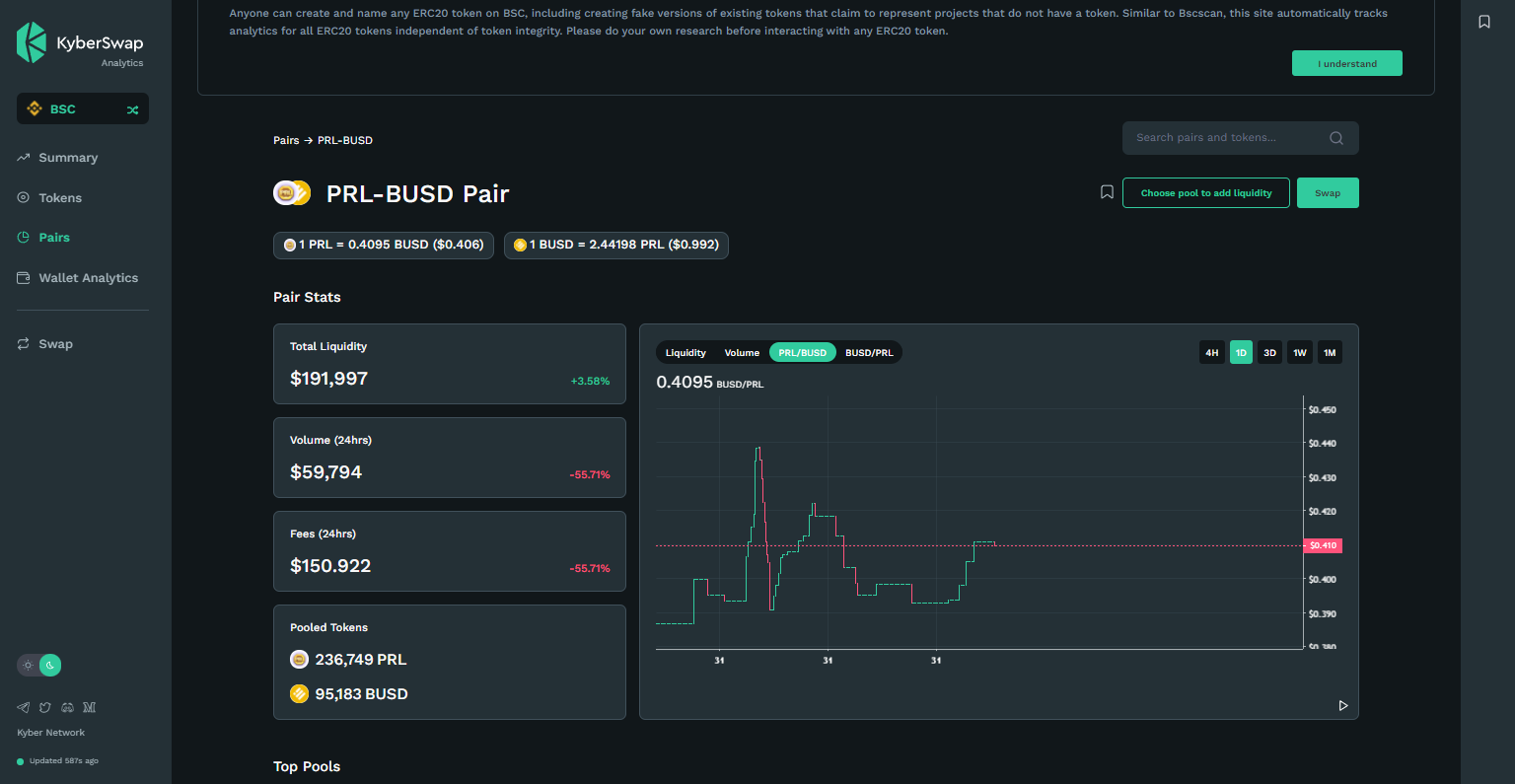Focus the search pairs and tokens field

point(1241,138)
